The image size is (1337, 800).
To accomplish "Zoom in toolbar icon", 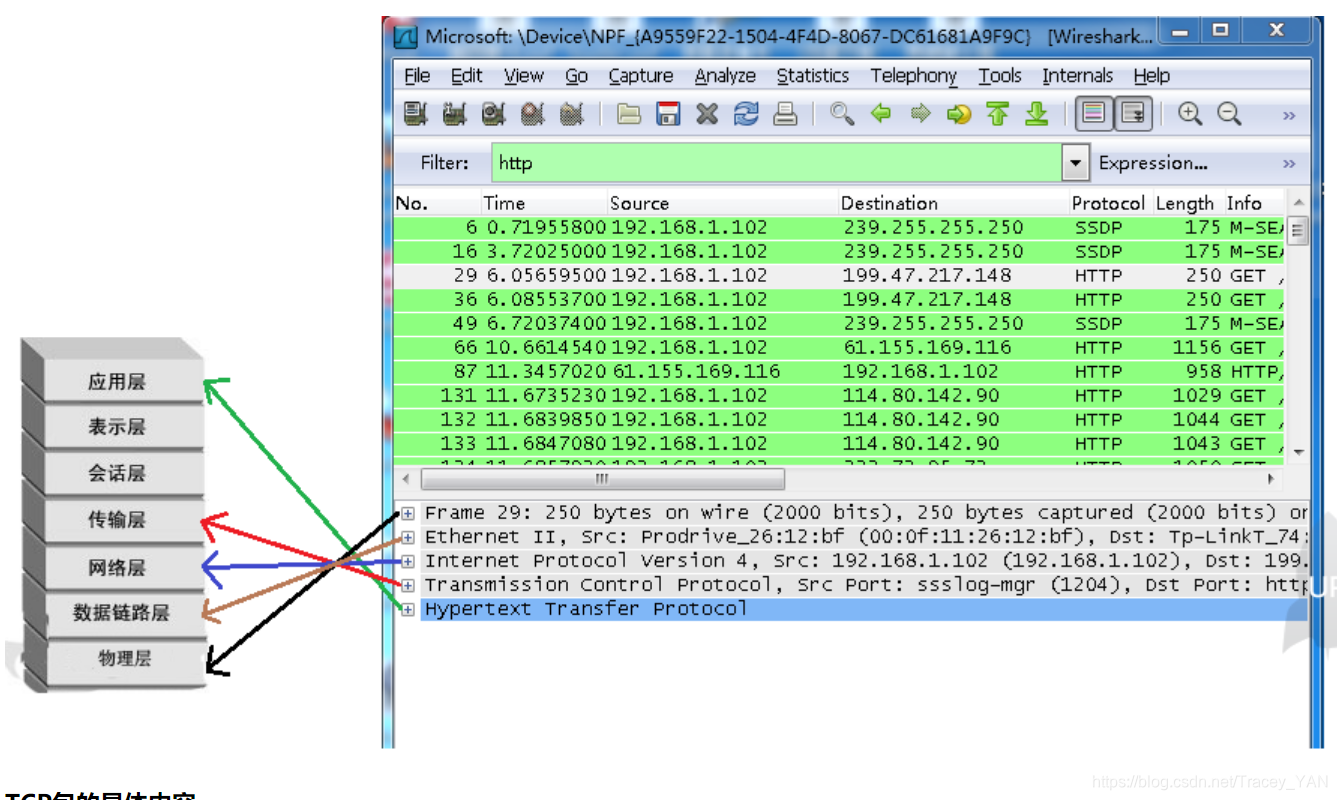I will click(1189, 114).
